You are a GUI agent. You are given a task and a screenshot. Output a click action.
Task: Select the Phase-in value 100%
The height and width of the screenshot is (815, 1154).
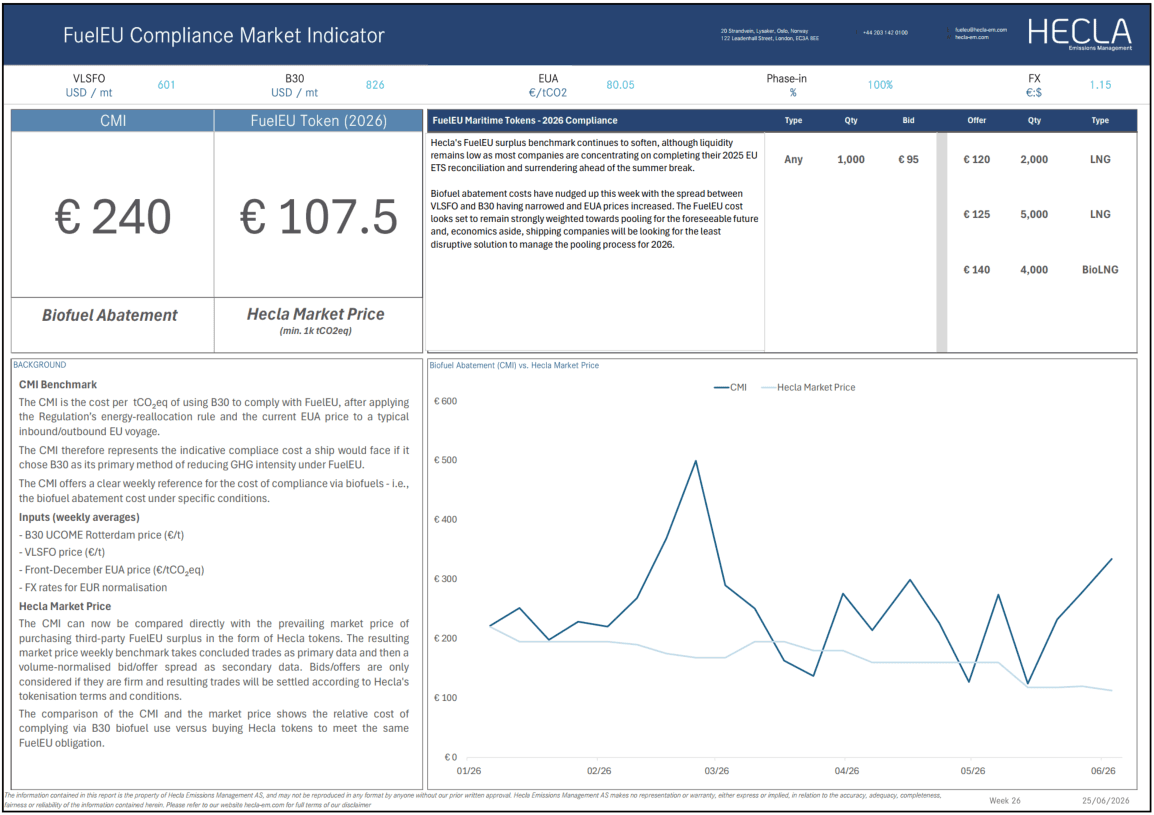click(879, 85)
